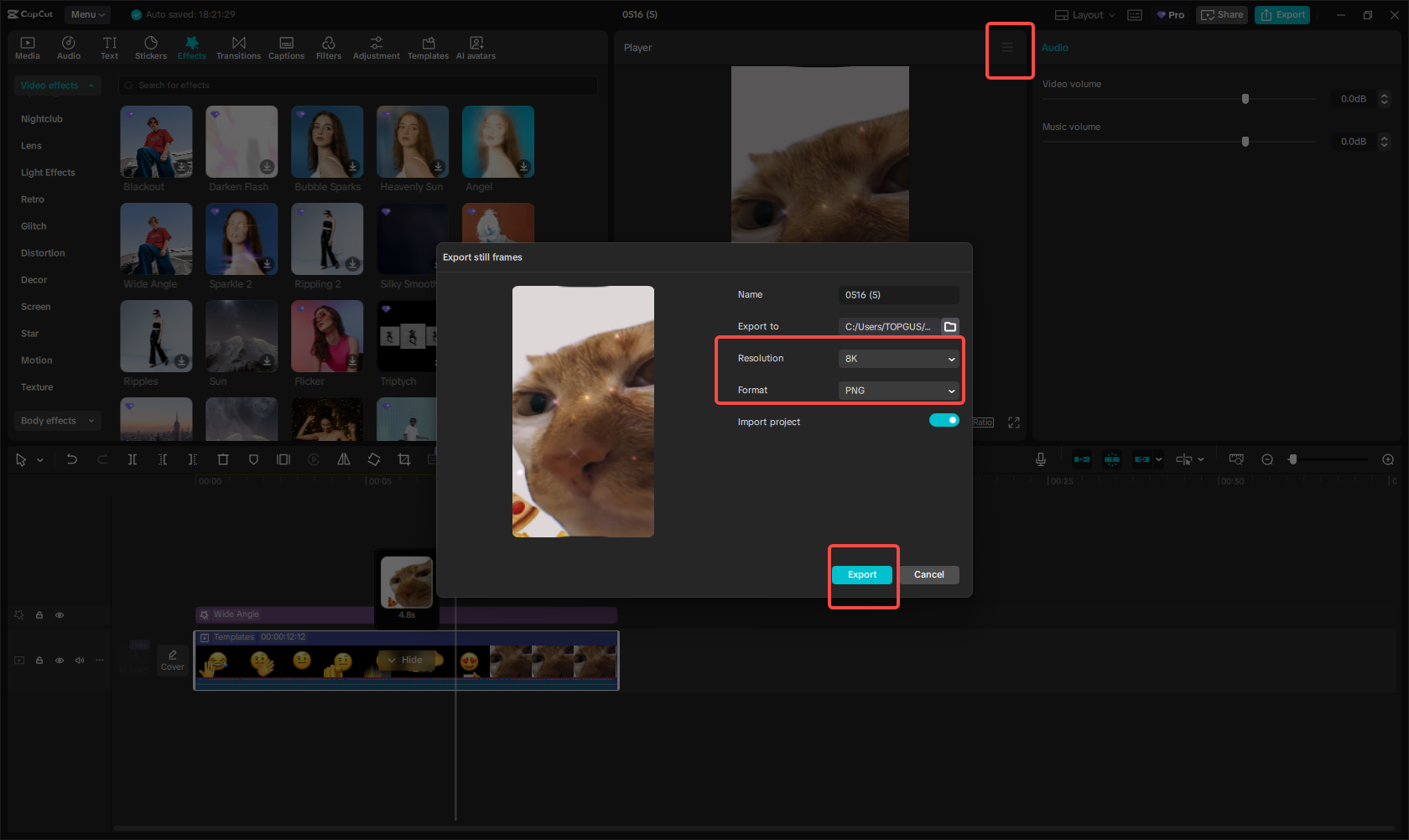Click the undo arrow in timeline toolbar
Screen dimensions: 1409x840
coord(72,459)
